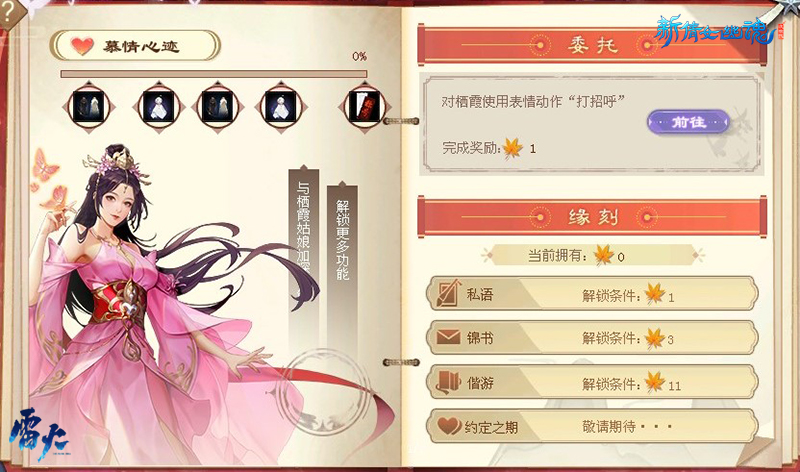Open the question mark help icon

7,13
